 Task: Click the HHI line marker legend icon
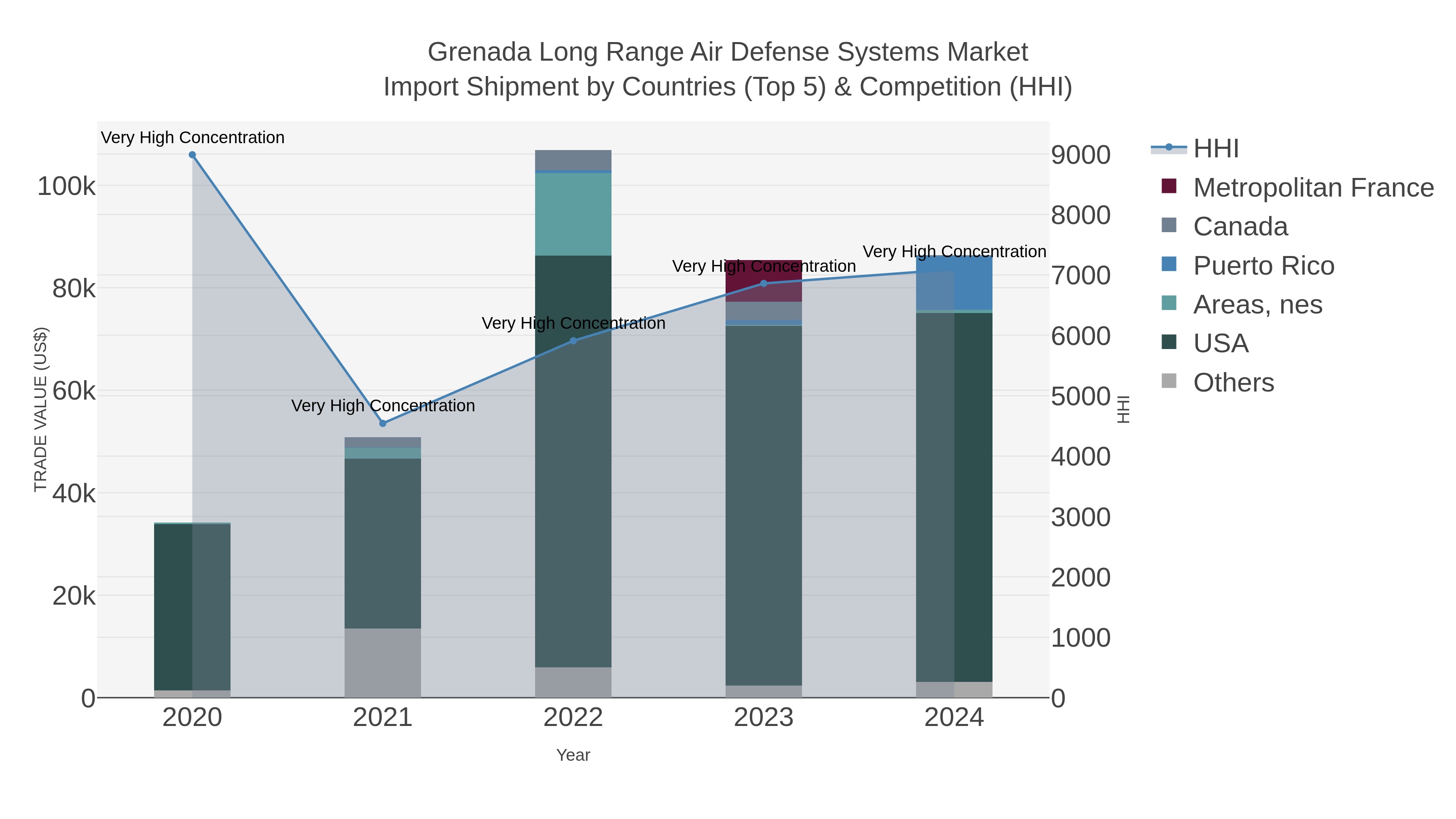pyautogui.click(x=1169, y=148)
